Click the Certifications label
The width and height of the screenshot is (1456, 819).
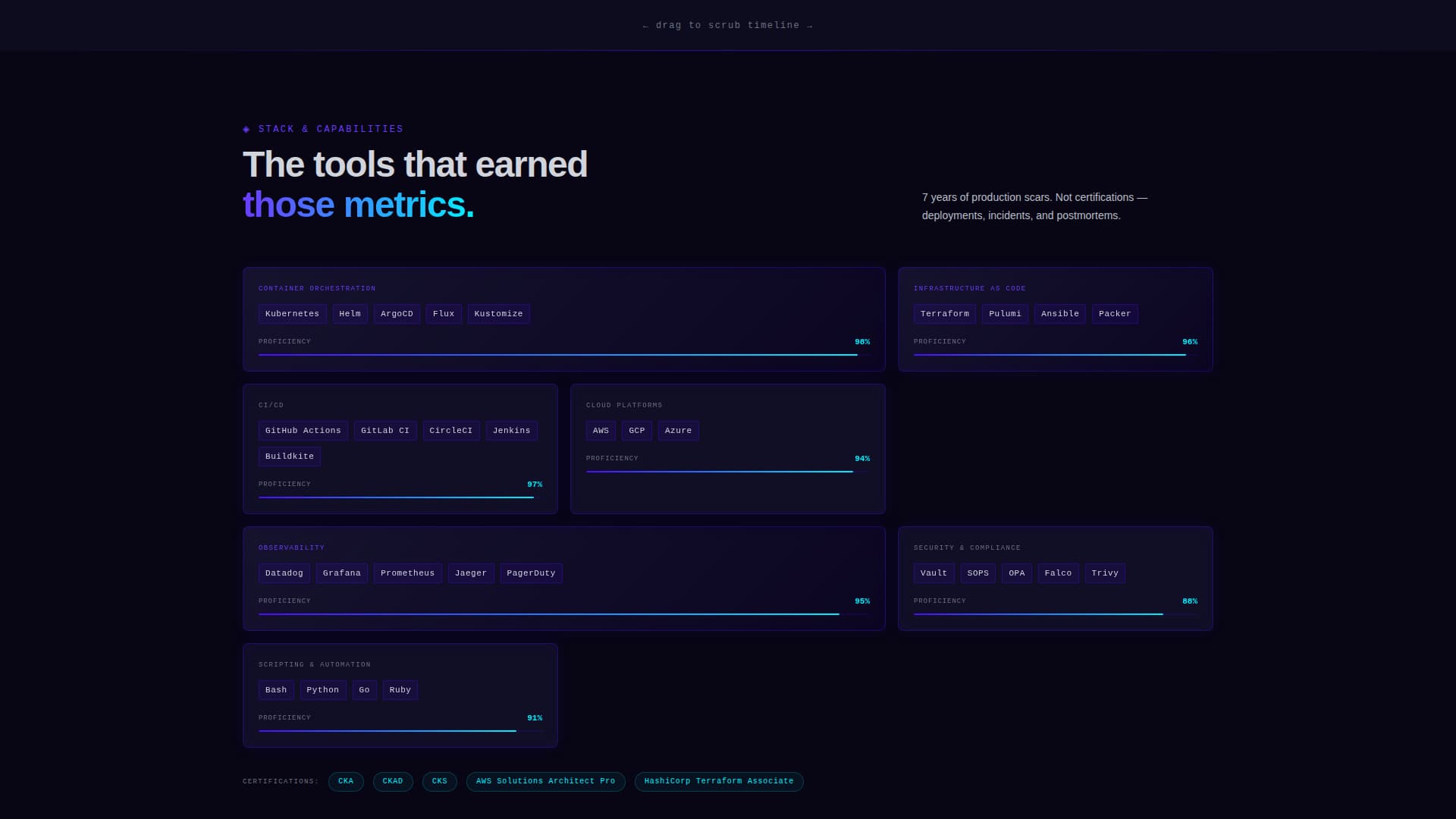(x=281, y=782)
